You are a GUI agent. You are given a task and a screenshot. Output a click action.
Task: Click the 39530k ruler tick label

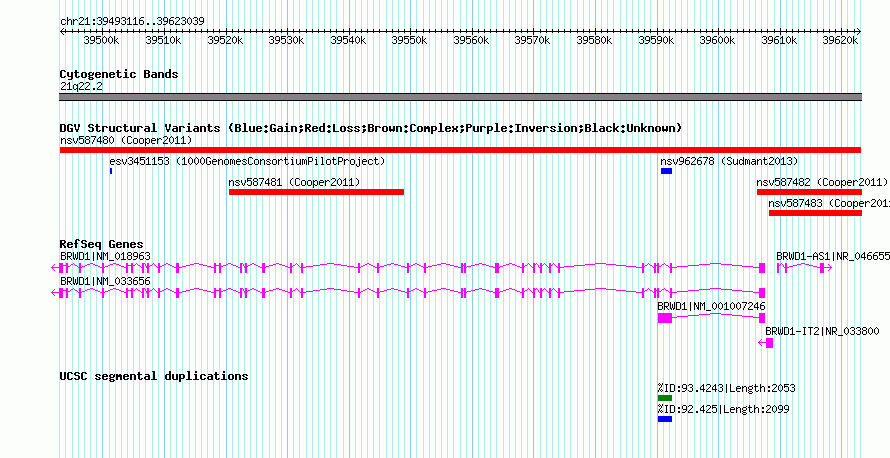286,40
